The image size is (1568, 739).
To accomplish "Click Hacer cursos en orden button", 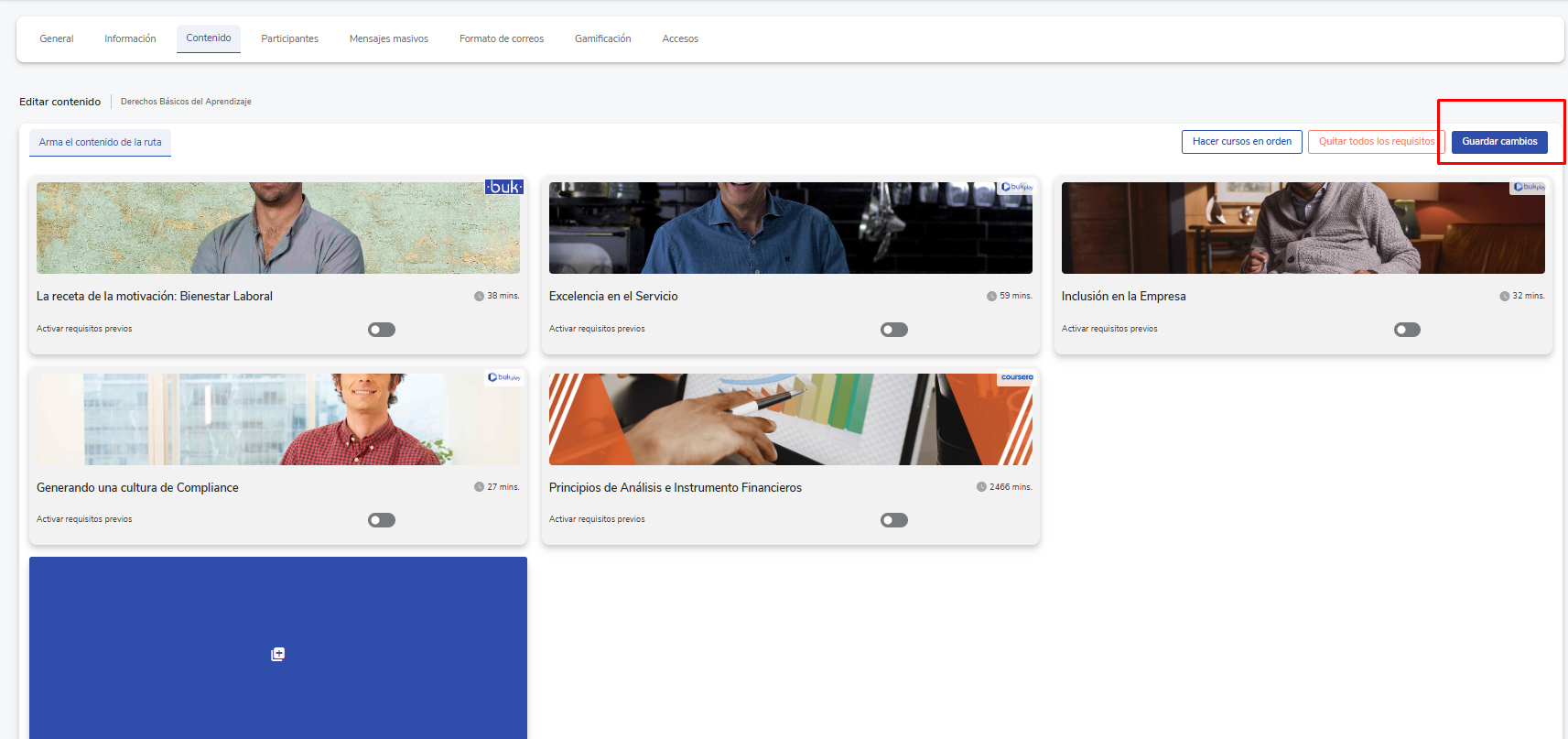I will click(1241, 142).
